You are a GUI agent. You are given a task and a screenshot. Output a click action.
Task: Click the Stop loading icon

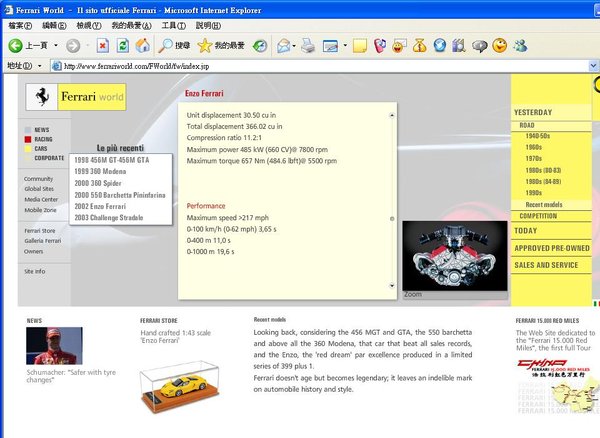[x=103, y=46]
